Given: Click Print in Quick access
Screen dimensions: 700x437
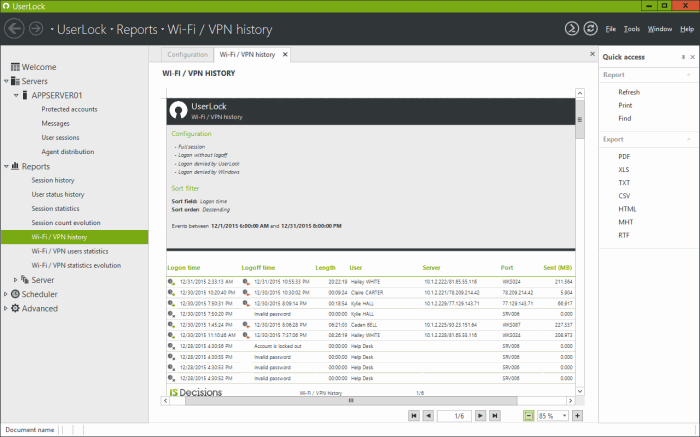Looking at the screenshot, I should point(625,105).
